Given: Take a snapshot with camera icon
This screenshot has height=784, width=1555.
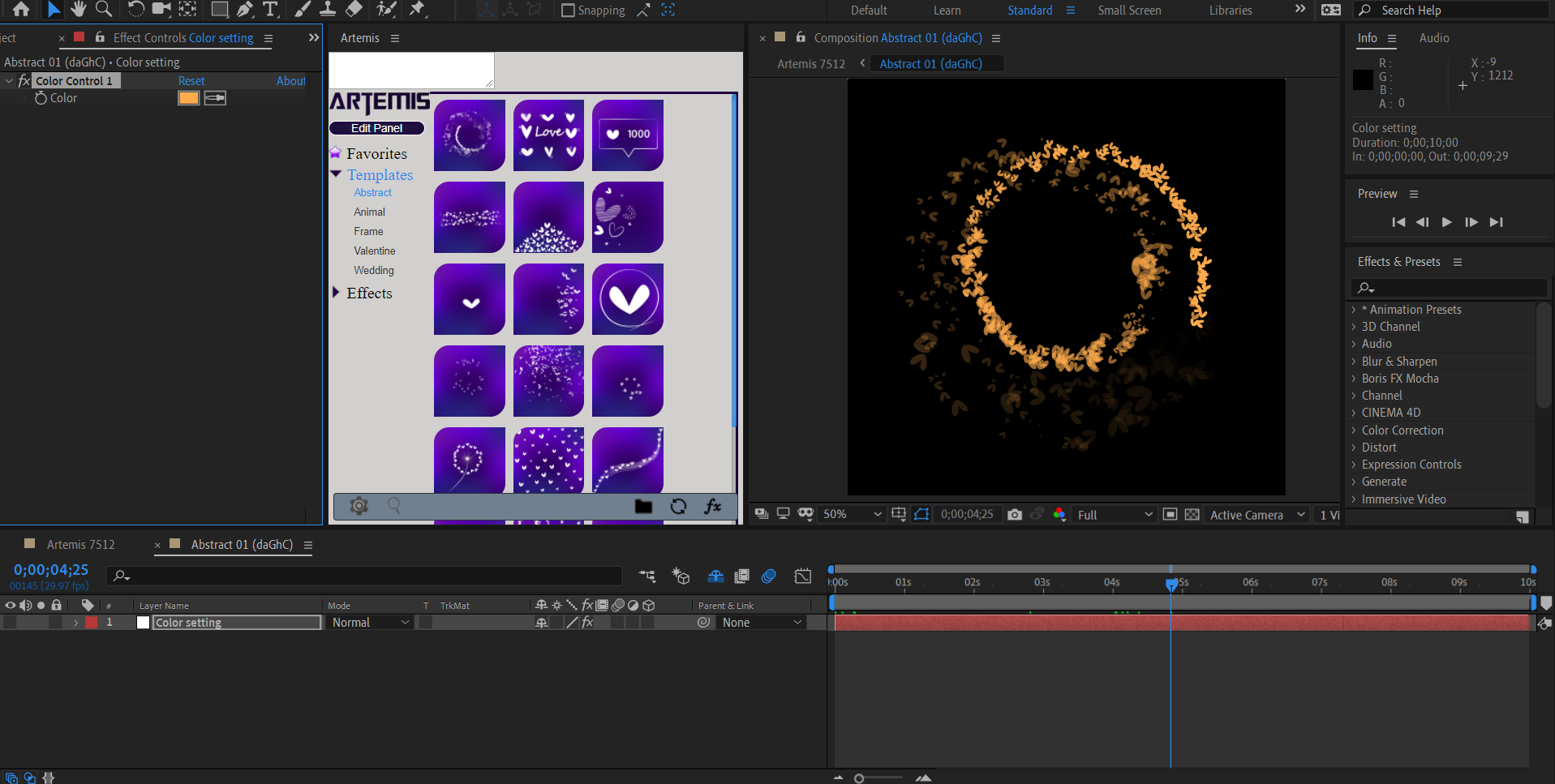Looking at the screenshot, I should pos(1014,515).
